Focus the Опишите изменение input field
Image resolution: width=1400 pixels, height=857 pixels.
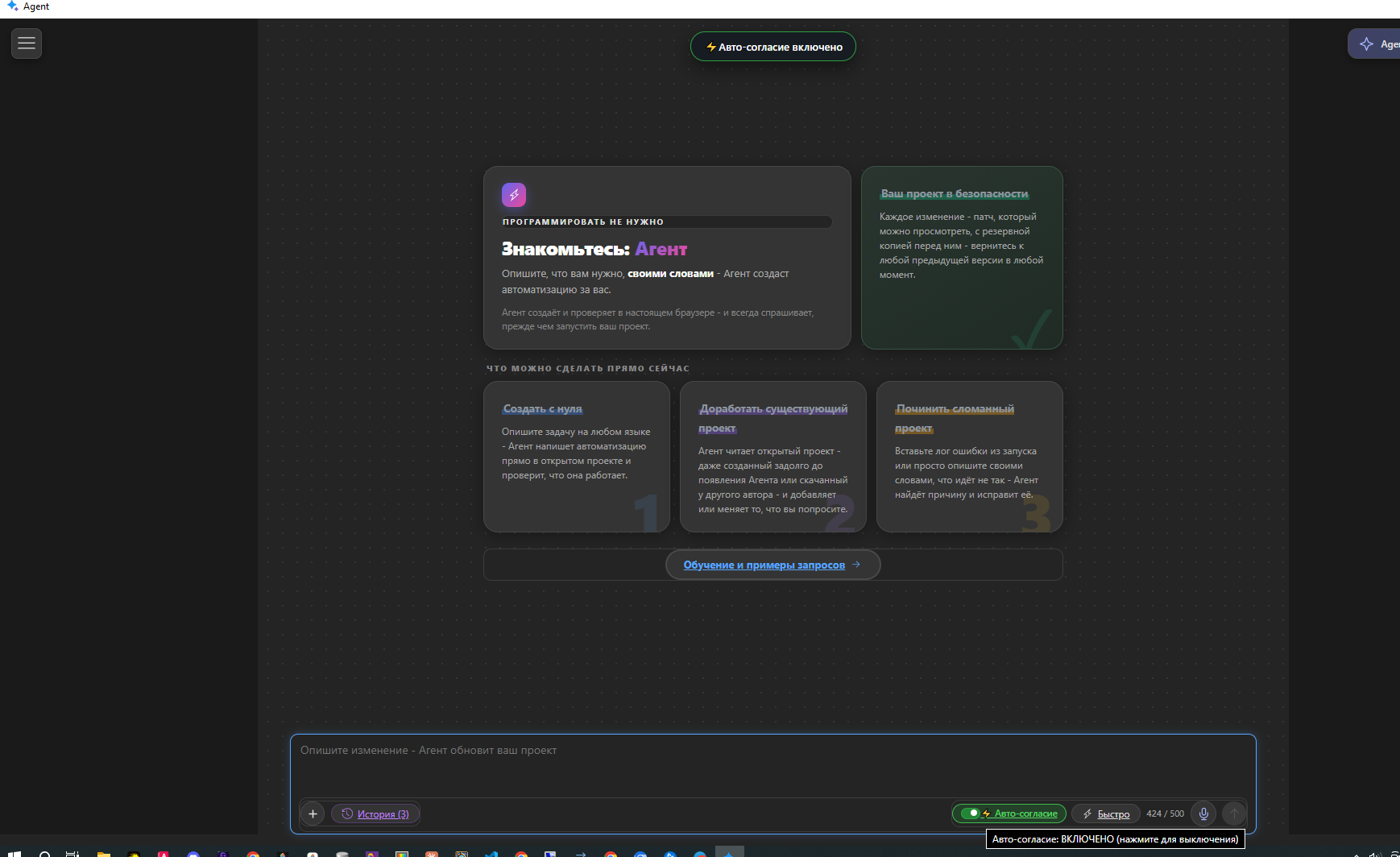click(773, 765)
